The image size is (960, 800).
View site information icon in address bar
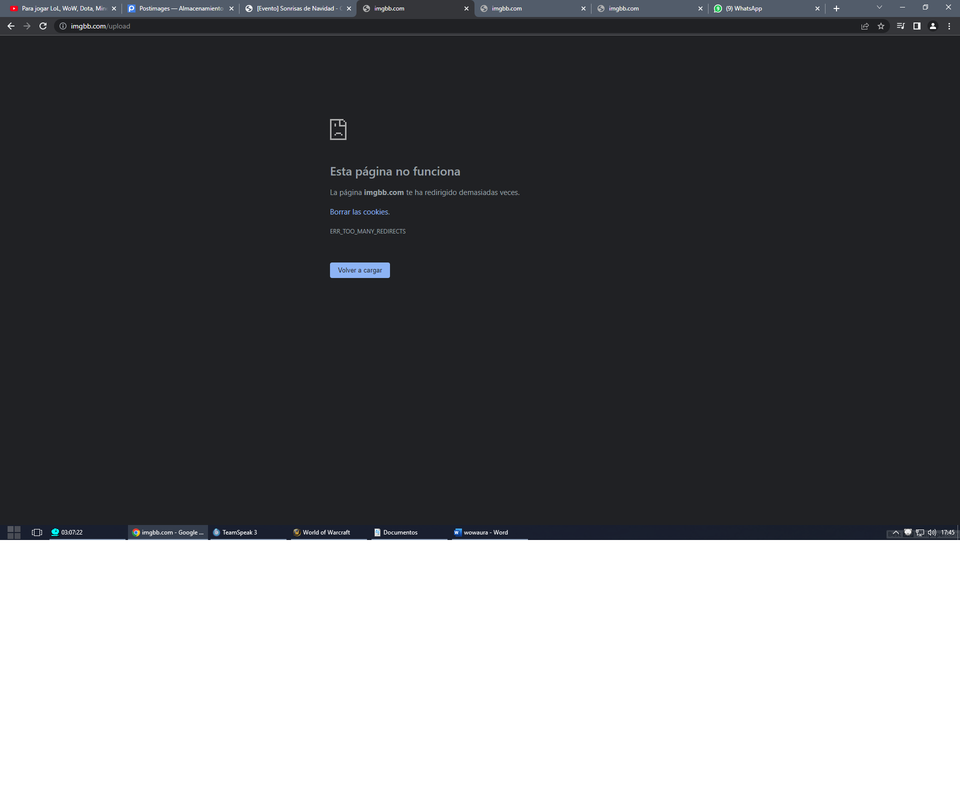coord(62,26)
